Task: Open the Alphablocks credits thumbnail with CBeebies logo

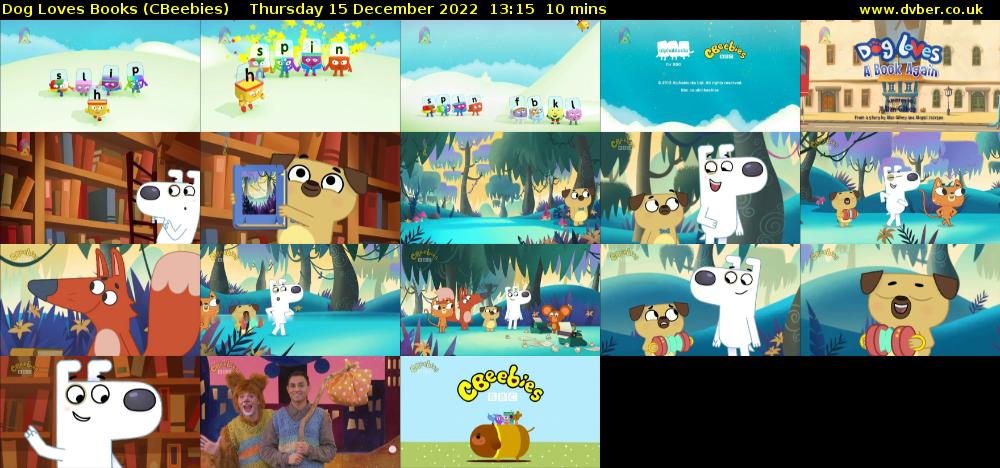Action: coord(700,76)
